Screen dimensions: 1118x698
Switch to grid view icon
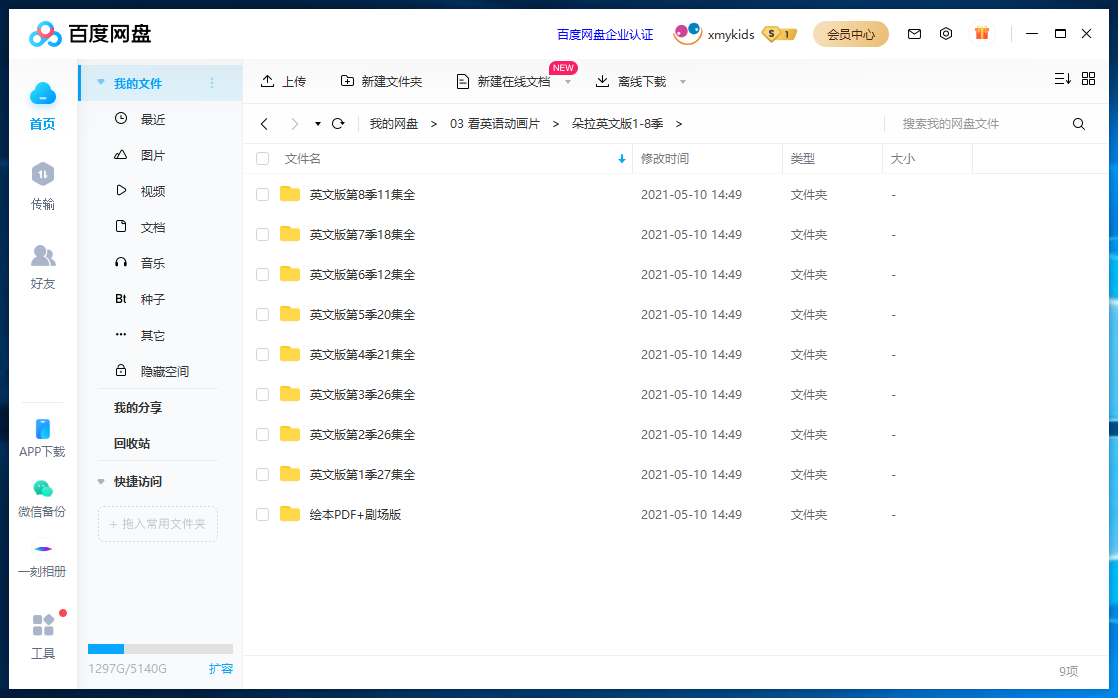click(1088, 78)
